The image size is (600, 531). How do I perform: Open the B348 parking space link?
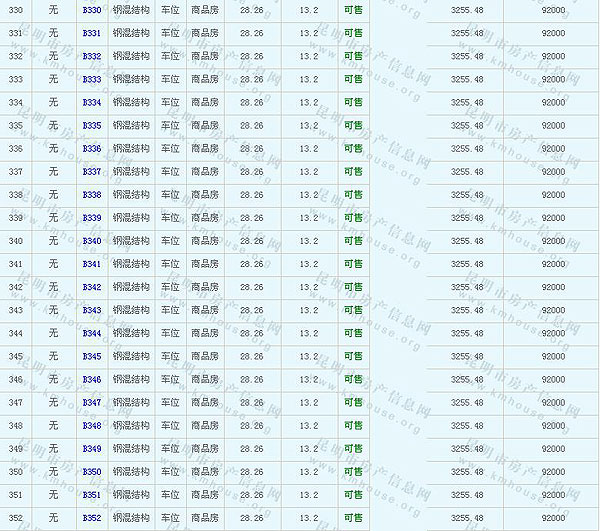(92, 425)
